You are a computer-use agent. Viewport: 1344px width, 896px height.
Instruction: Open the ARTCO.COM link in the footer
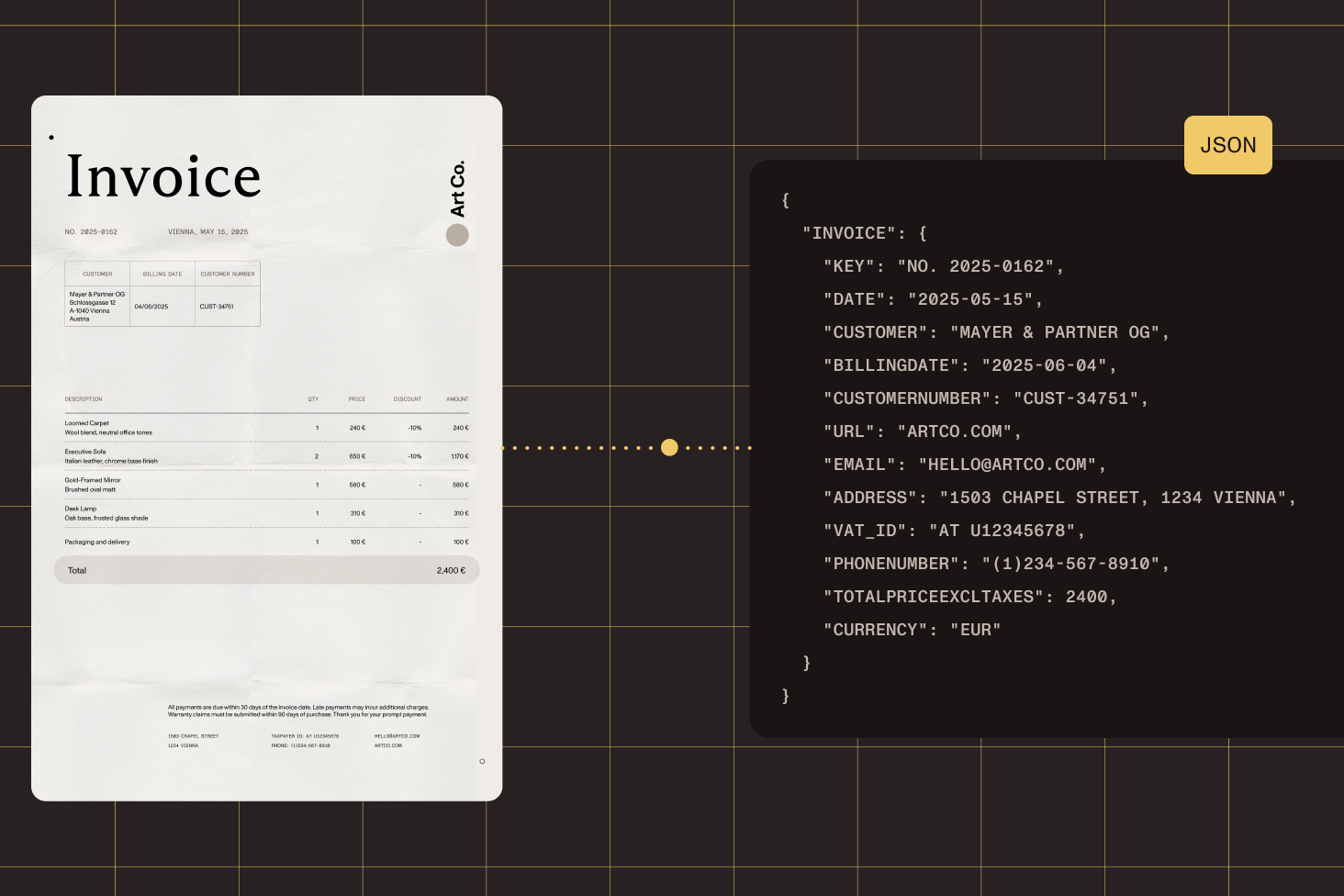pyautogui.click(x=387, y=745)
